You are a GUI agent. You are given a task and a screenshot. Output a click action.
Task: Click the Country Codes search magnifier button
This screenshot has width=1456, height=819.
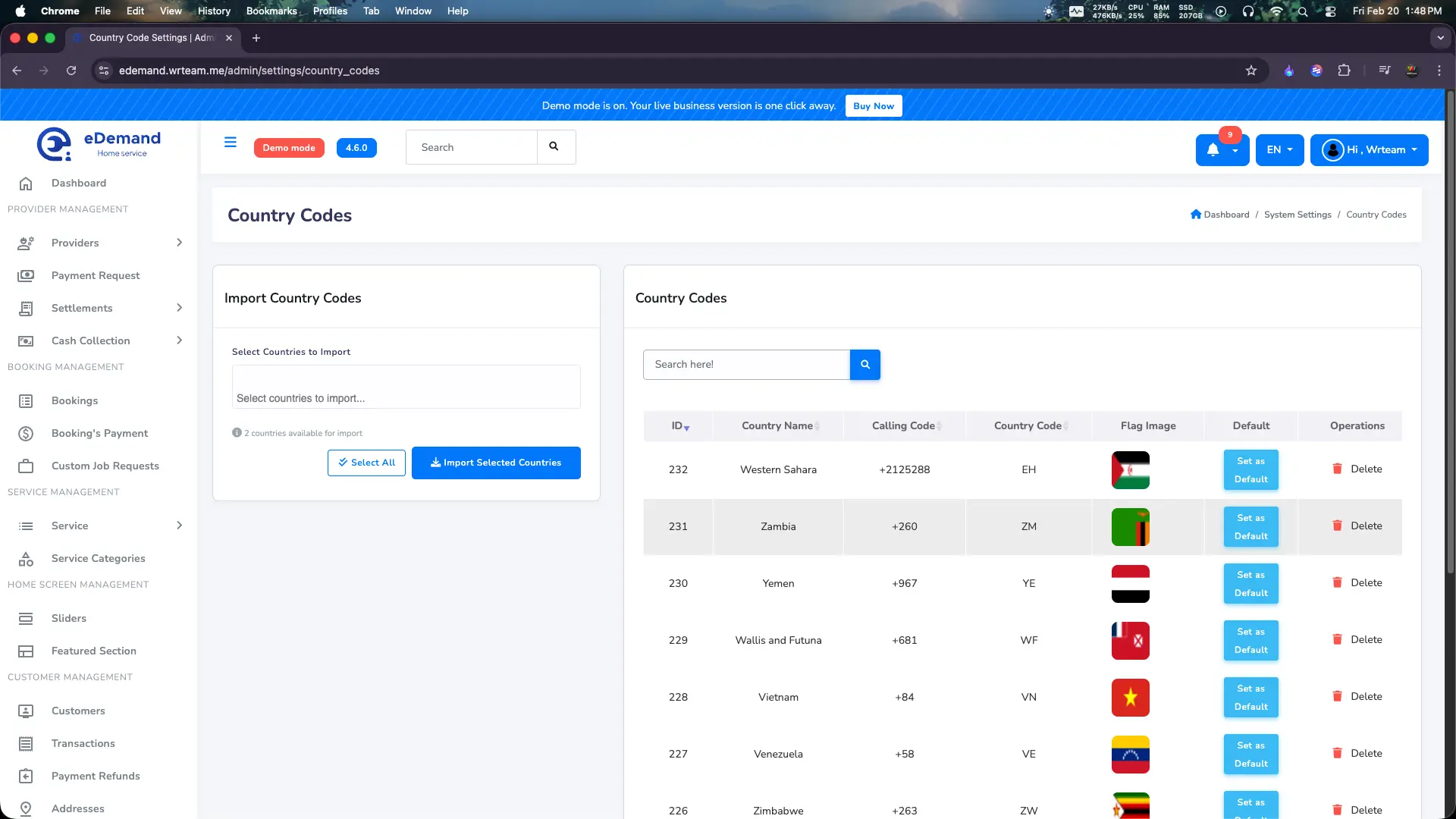pos(864,364)
